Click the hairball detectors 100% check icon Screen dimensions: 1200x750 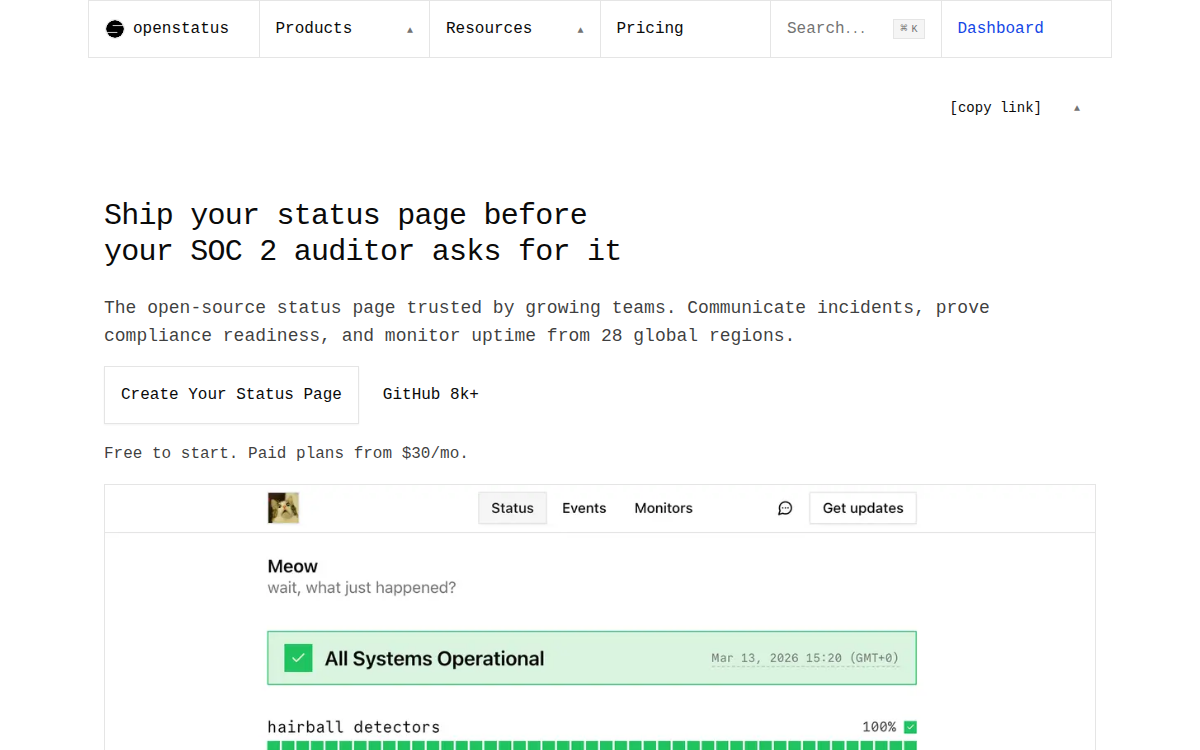pyautogui.click(x=910, y=727)
